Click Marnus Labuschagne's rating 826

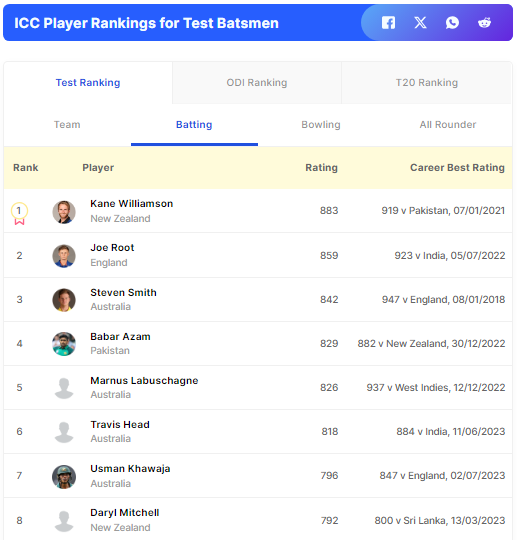(x=329, y=388)
